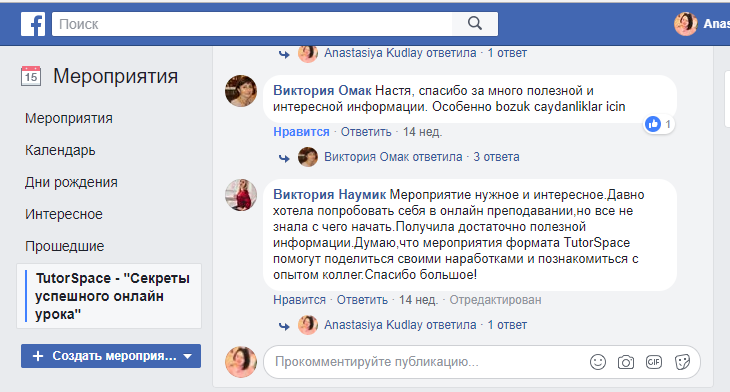Select Дни рождения in the sidebar
This screenshot has height=392, width=730.
[71, 182]
